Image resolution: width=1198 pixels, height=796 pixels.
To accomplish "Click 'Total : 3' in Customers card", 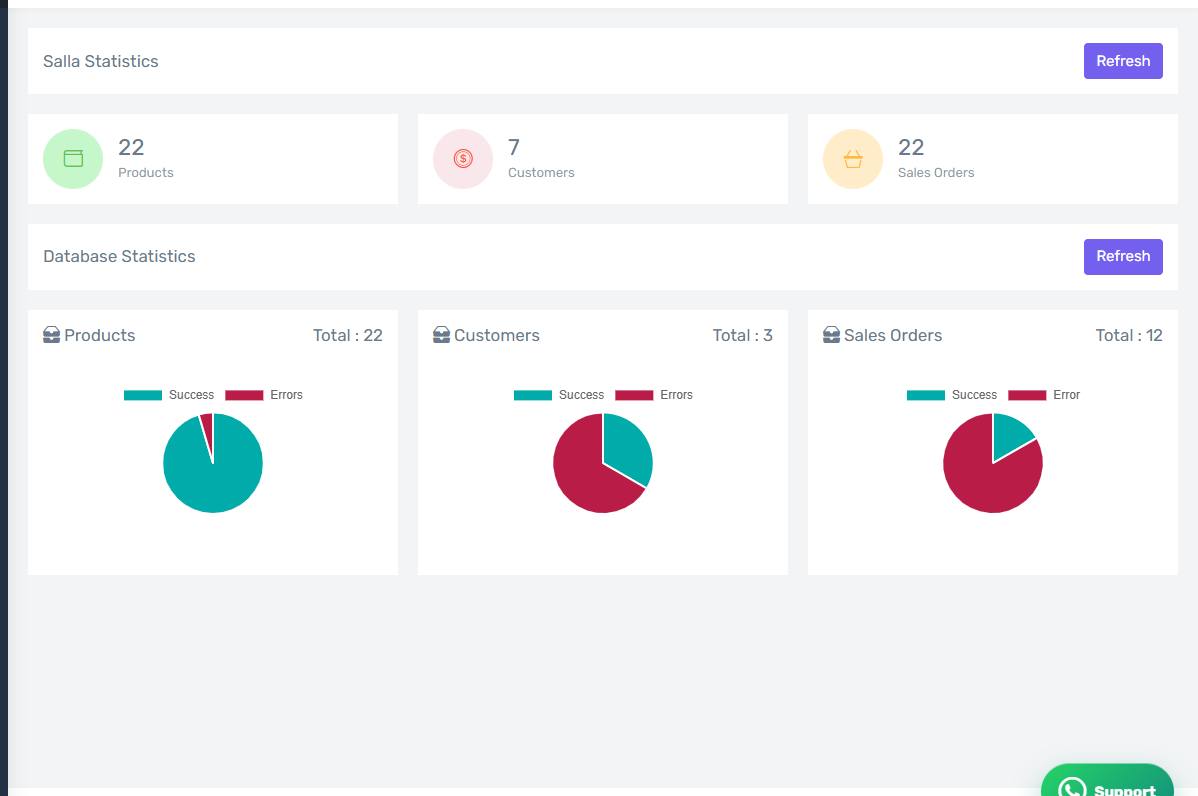I will point(743,335).
